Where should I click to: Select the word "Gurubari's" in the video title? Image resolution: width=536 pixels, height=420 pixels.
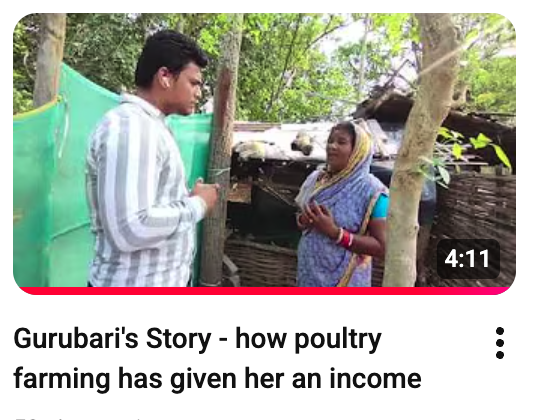coord(76,339)
